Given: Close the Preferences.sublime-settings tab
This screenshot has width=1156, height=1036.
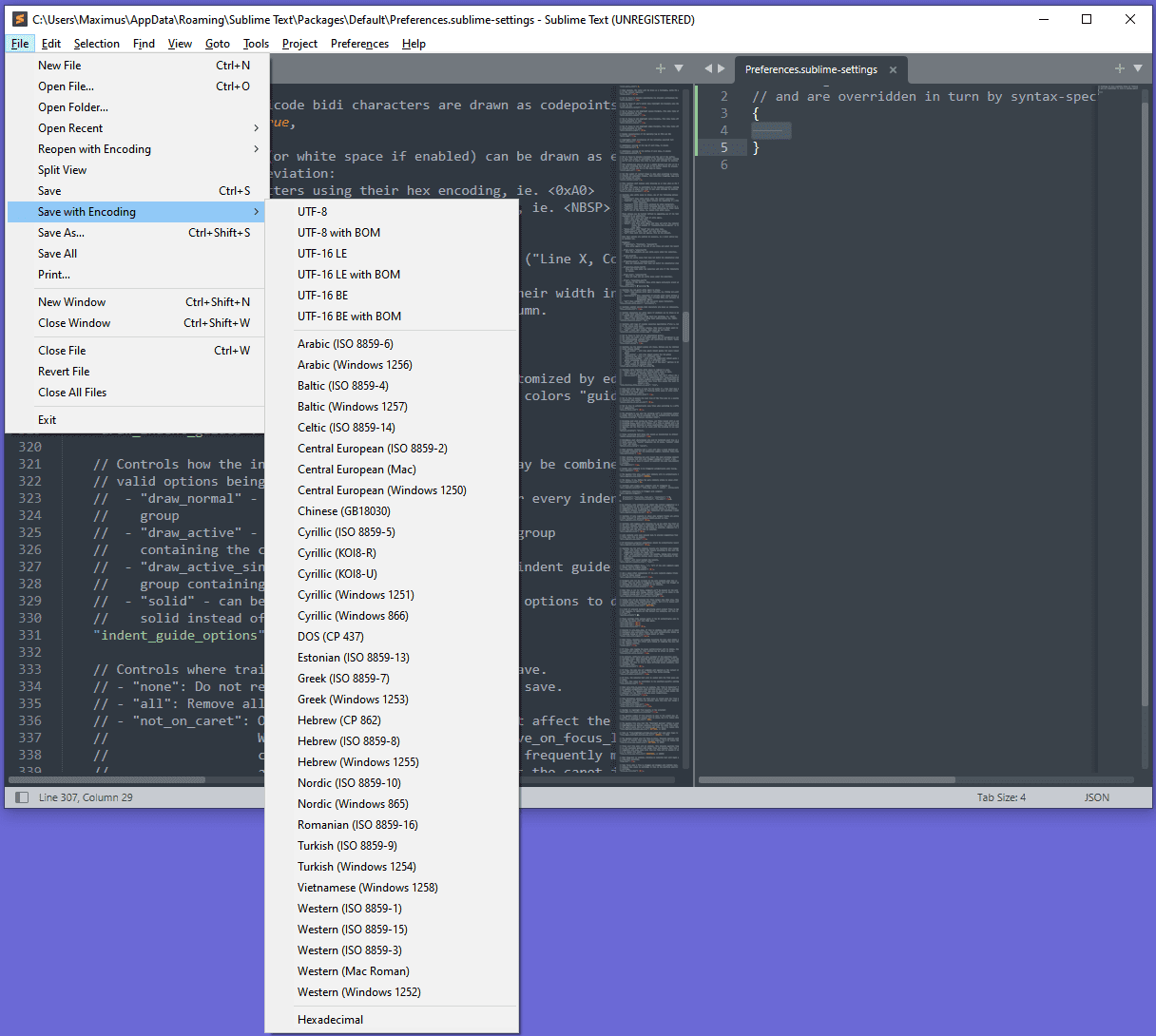Looking at the screenshot, I should (x=893, y=69).
